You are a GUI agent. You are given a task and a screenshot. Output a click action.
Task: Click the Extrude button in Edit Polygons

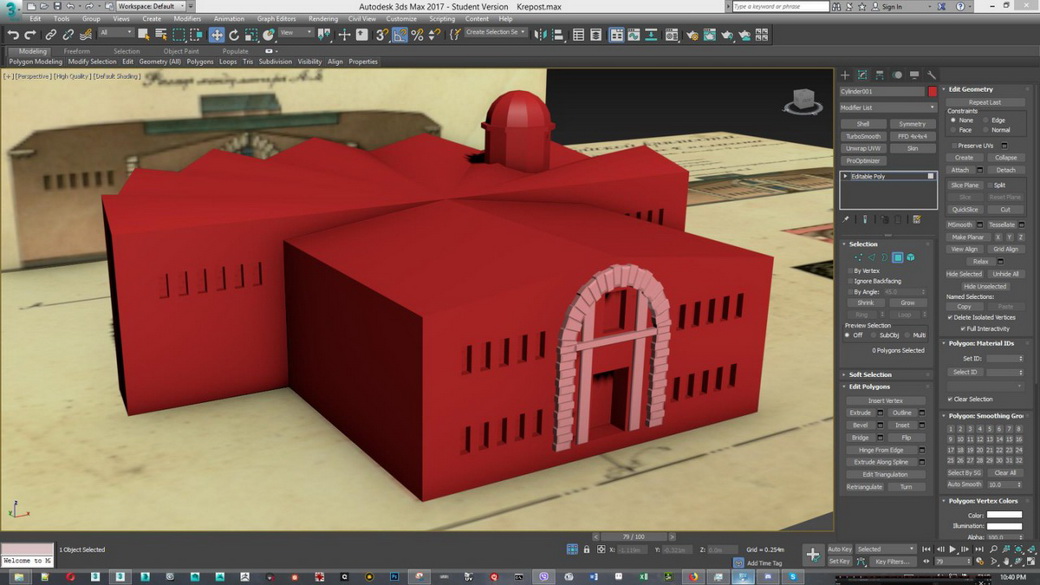point(860,413)
